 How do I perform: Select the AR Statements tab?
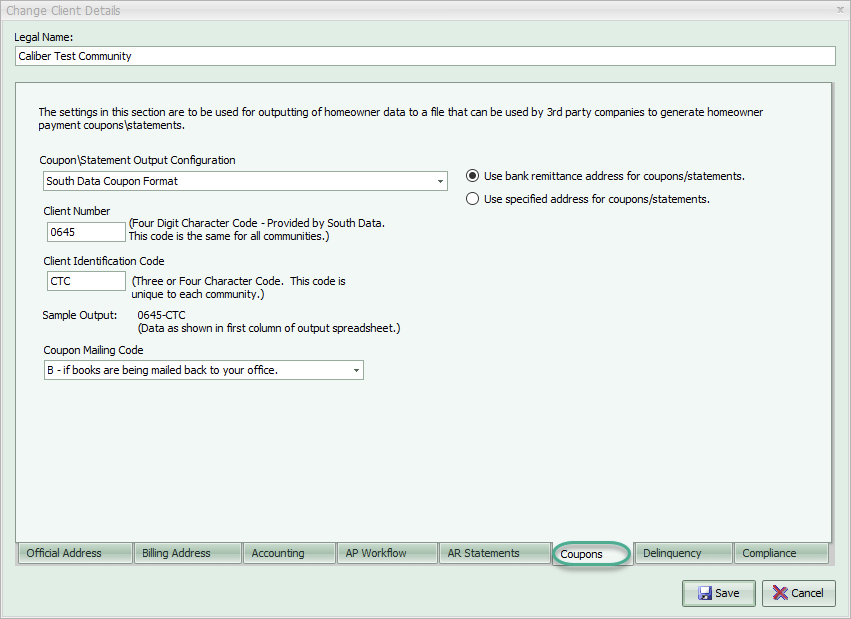494,553
